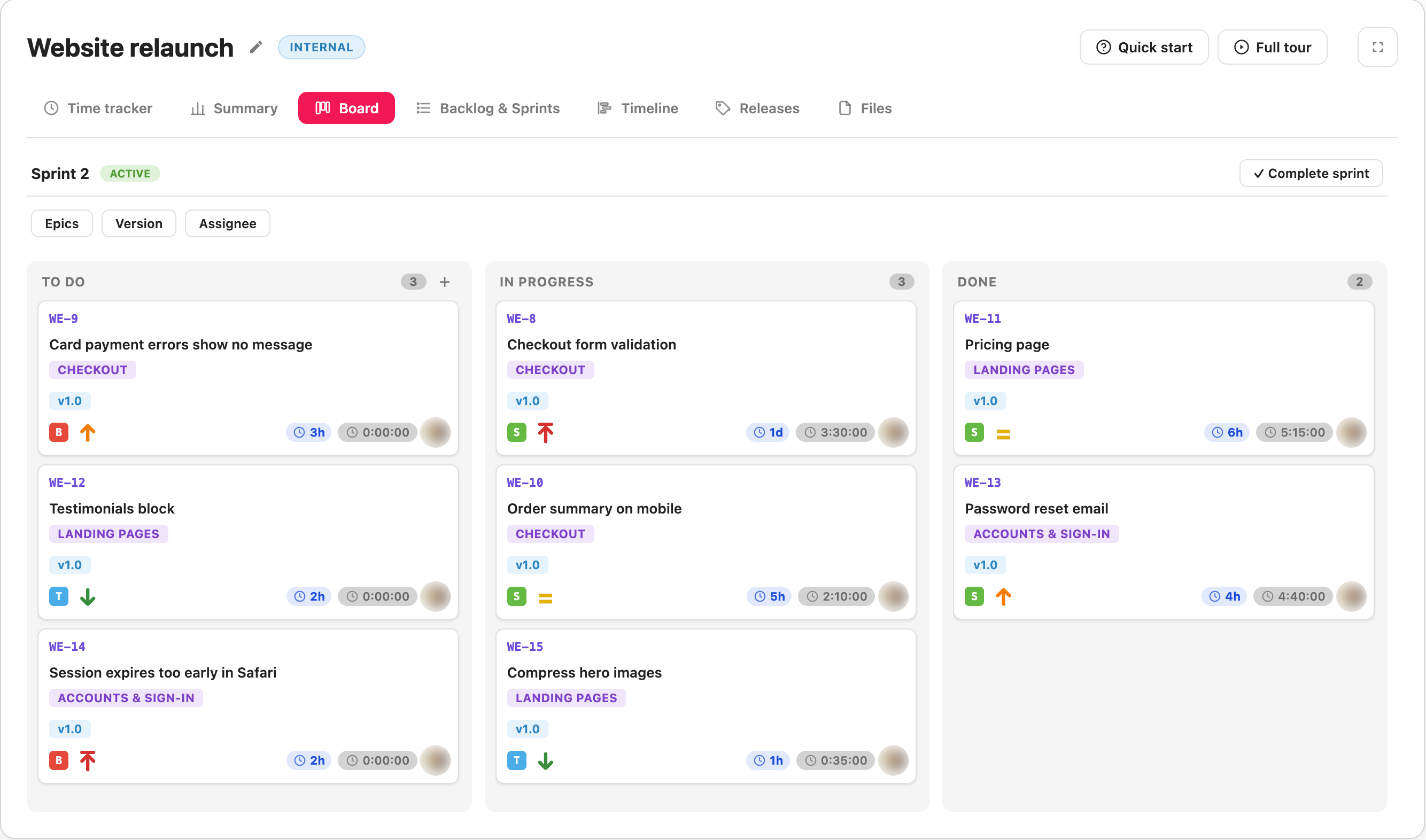This screenshot has height=840, width=1426.
Task: Click the green low-priority arrow on WE-12
Action: [x=88, y=597]
